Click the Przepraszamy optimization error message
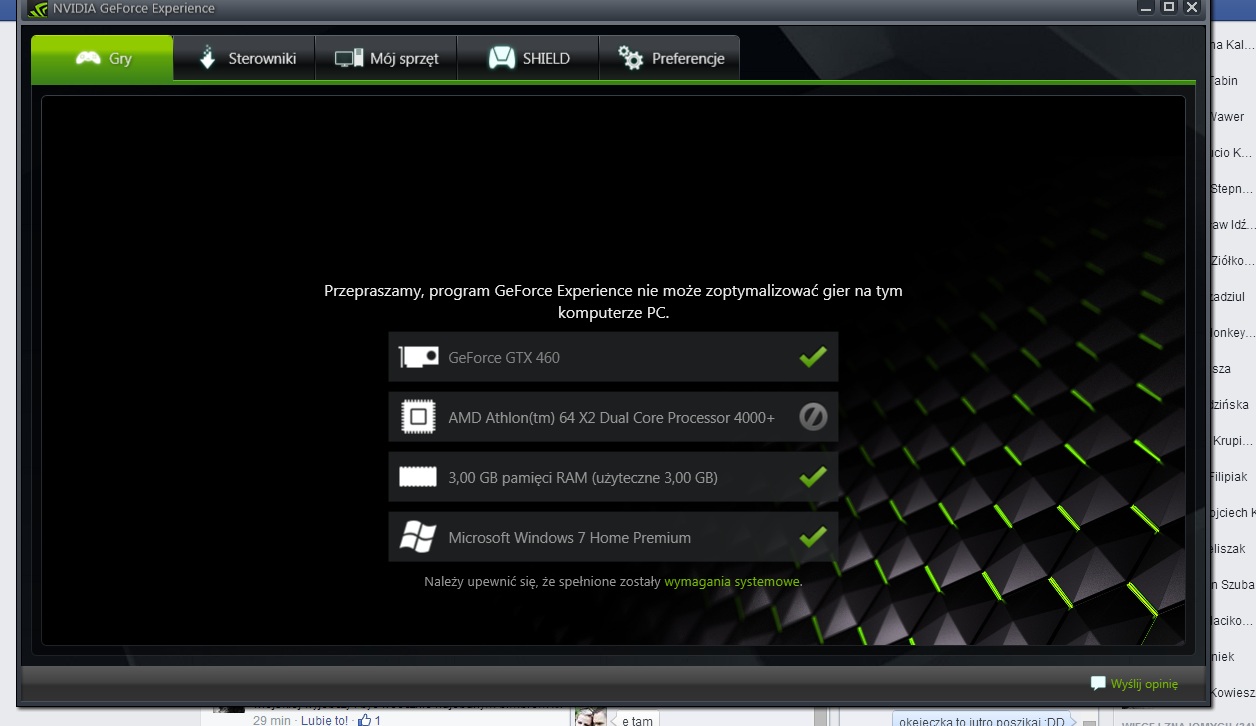The width and height of the screenshot is (1256, 726). tap(613, 301)
